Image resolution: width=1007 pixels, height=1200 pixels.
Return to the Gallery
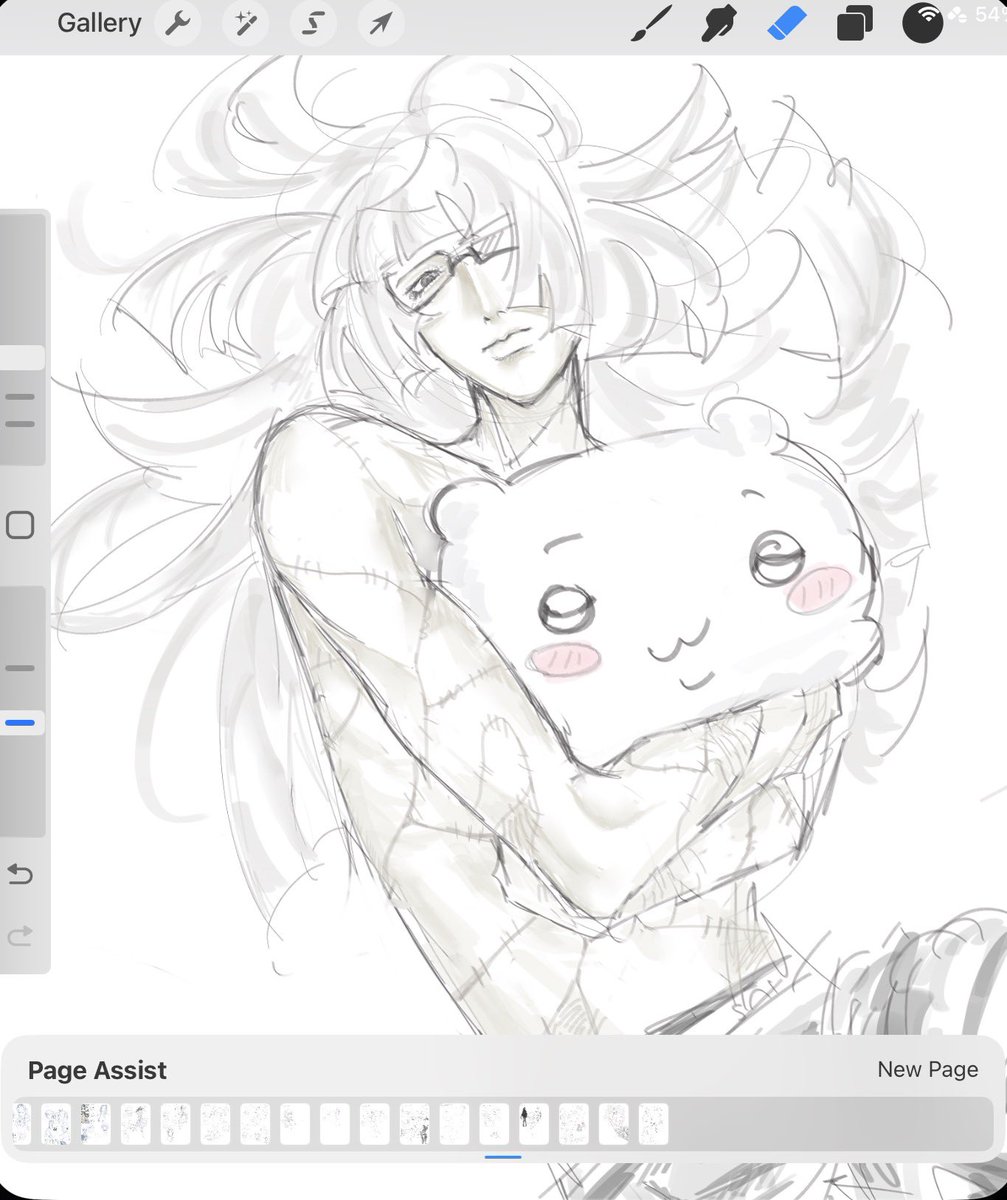99,23
